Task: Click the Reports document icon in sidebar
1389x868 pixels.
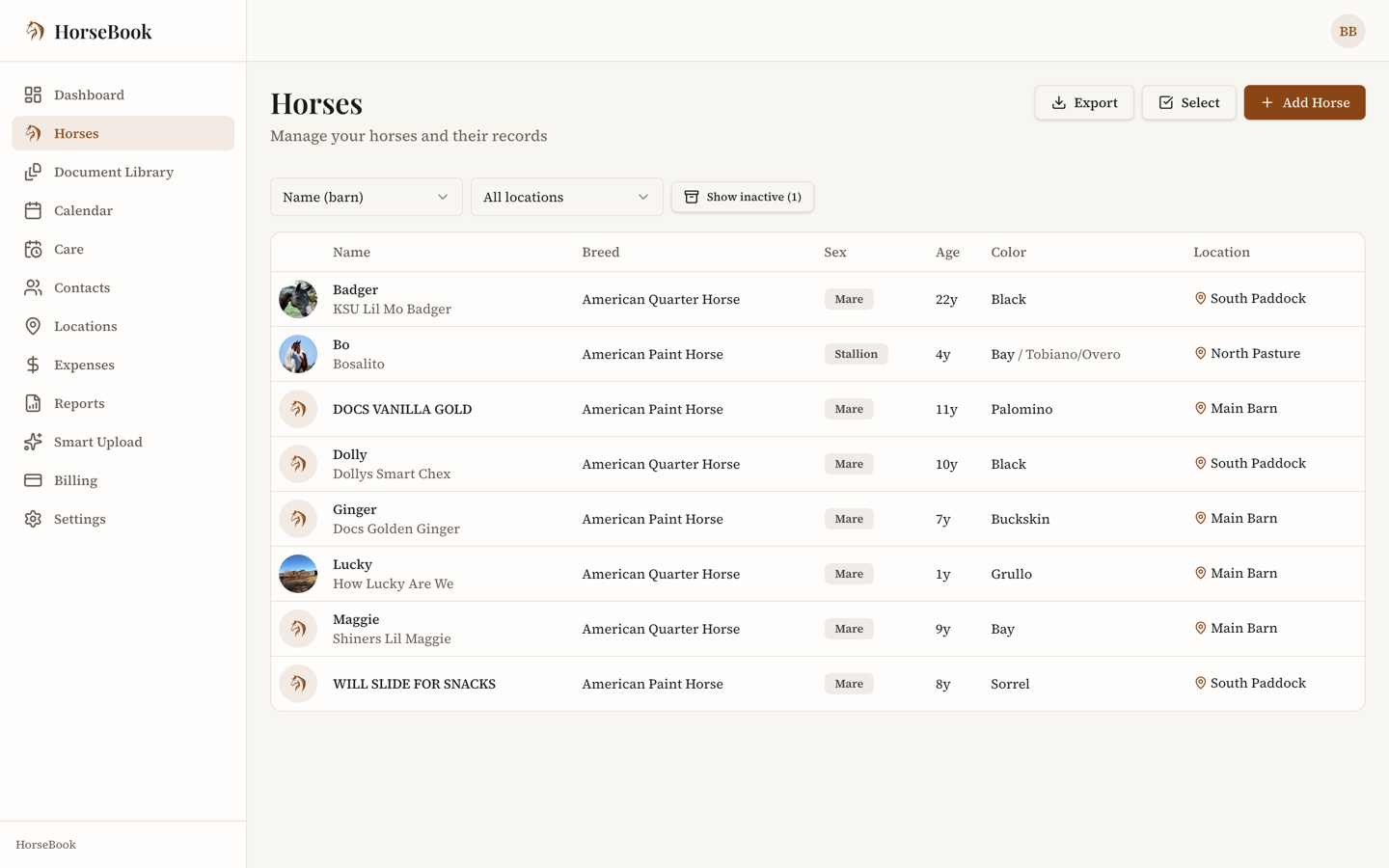Action: point(33,403)
